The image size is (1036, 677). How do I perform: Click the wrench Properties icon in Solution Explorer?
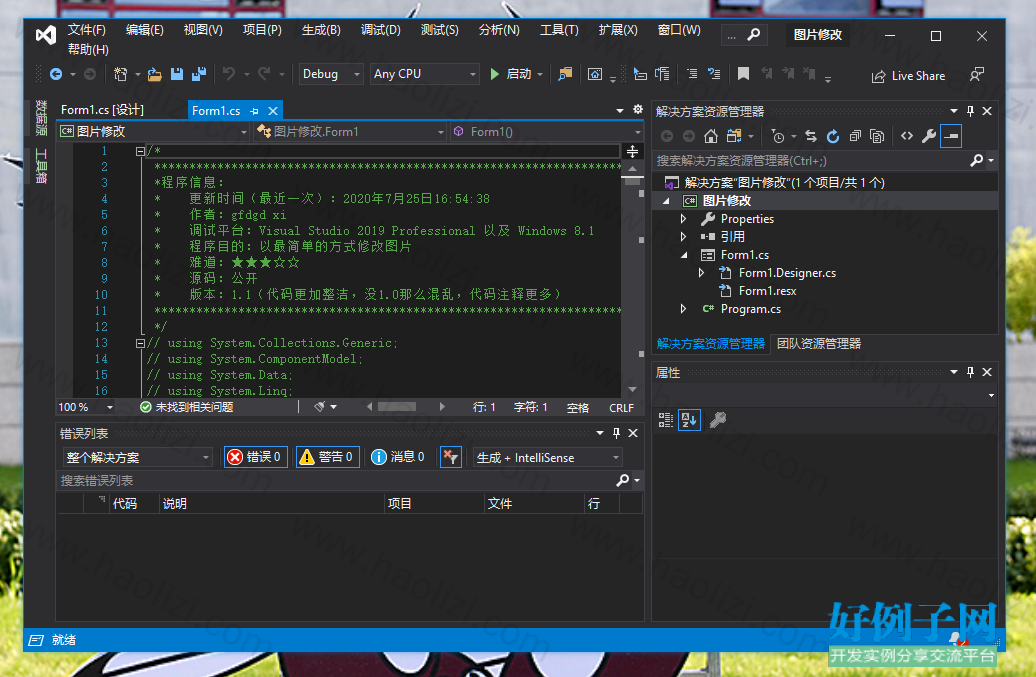coord(929,136)
